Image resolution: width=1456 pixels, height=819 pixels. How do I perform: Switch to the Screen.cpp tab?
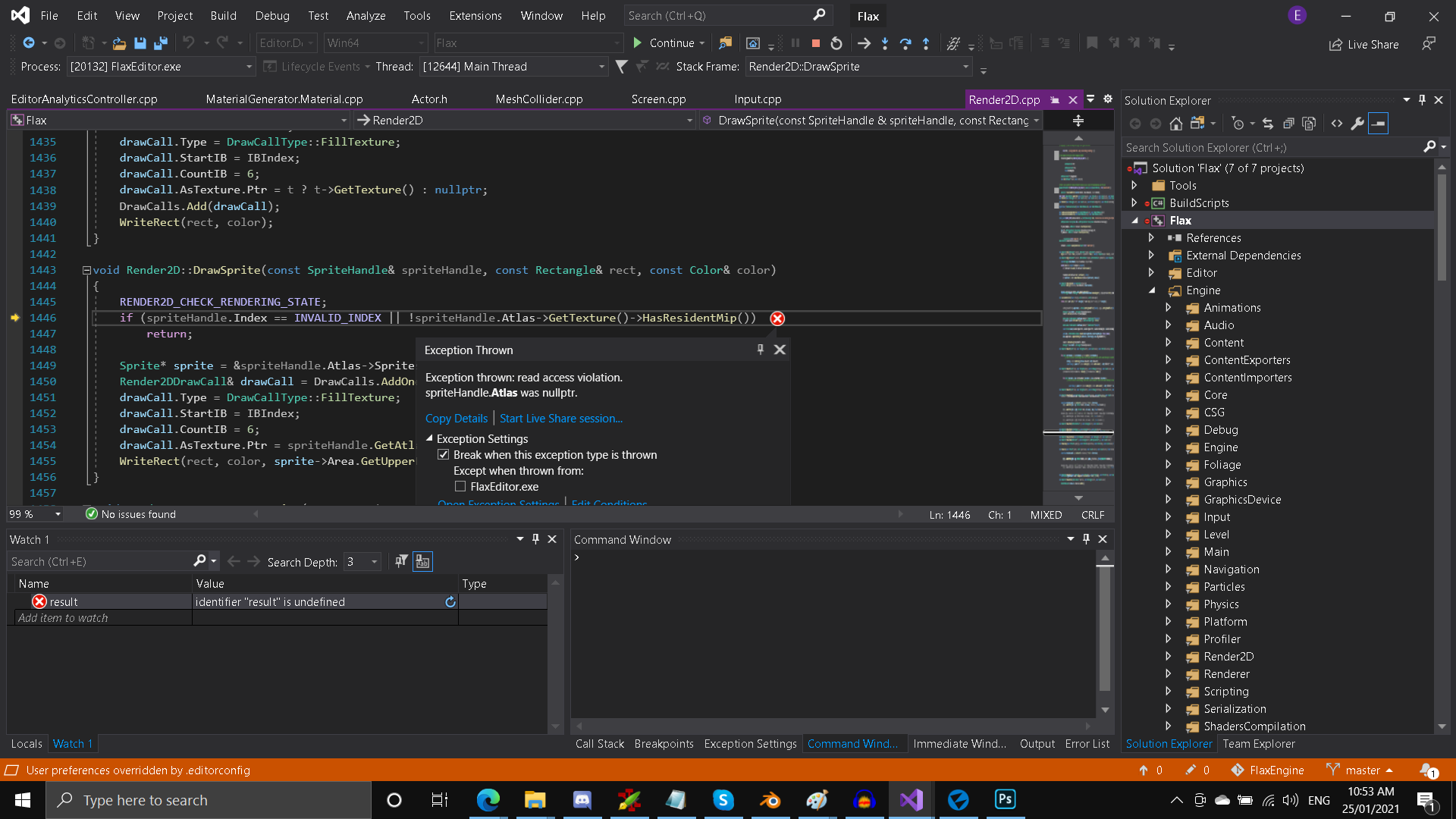click(x=658, y=99)
